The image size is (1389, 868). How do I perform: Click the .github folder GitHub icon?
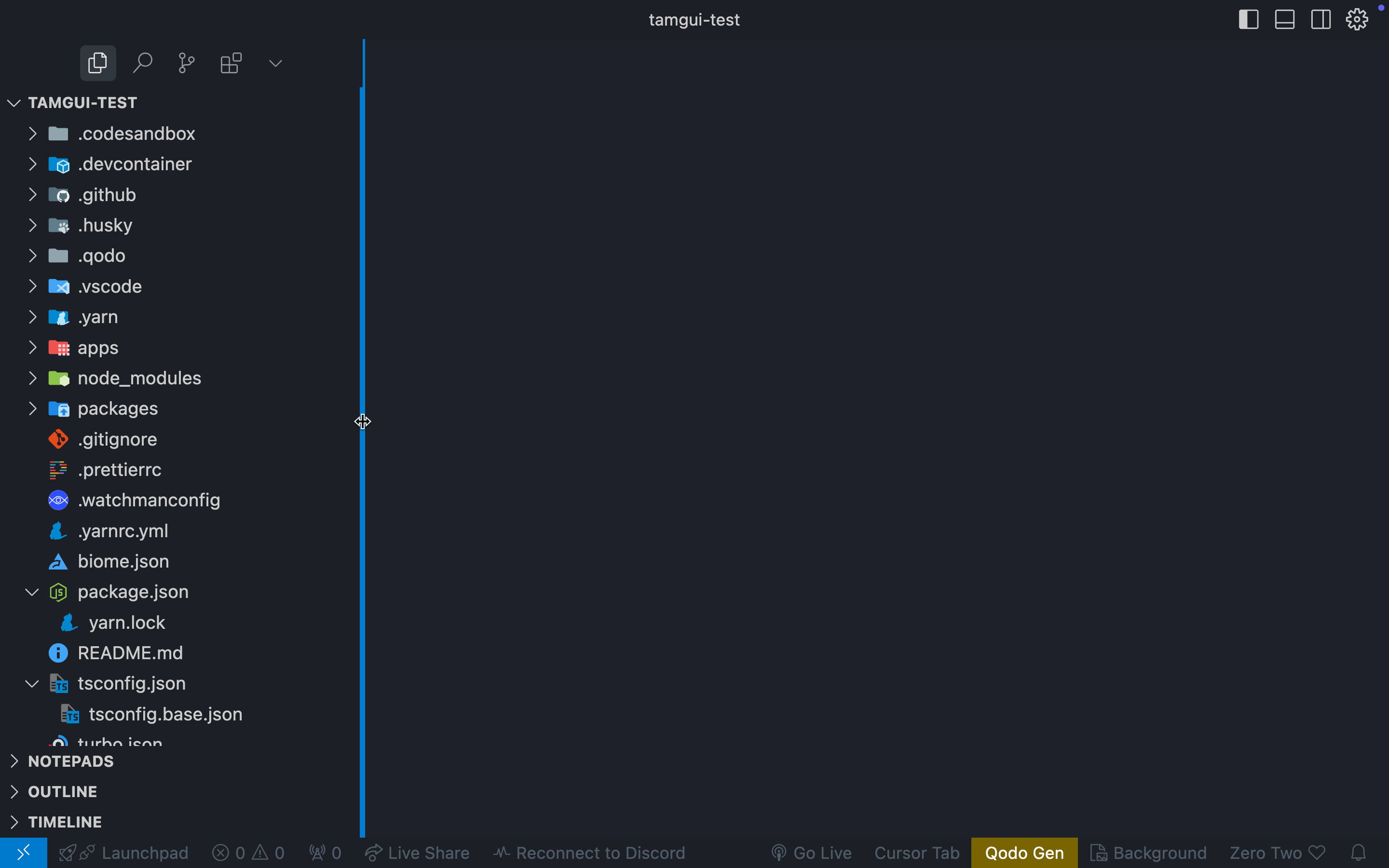58,195
